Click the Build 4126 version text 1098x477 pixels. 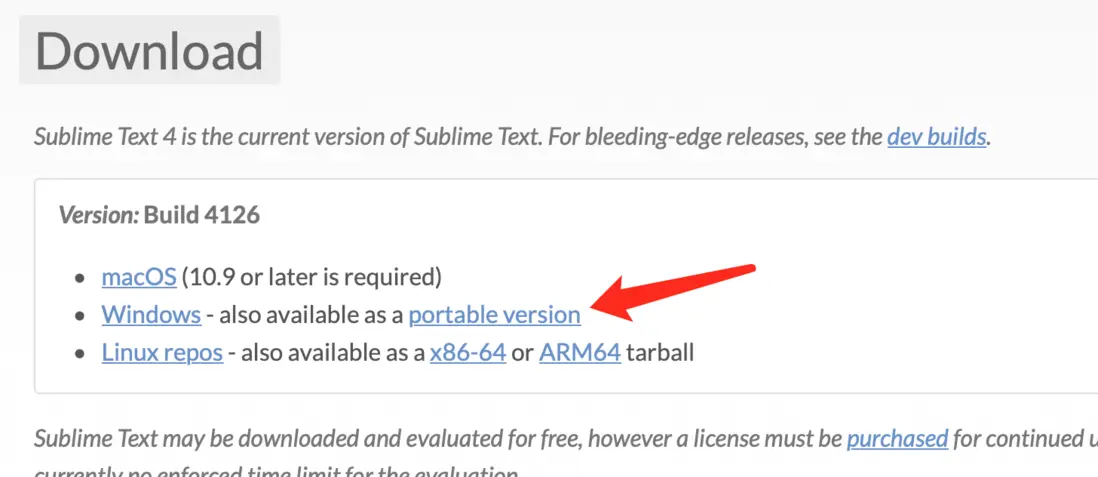[x=202, y=215]
